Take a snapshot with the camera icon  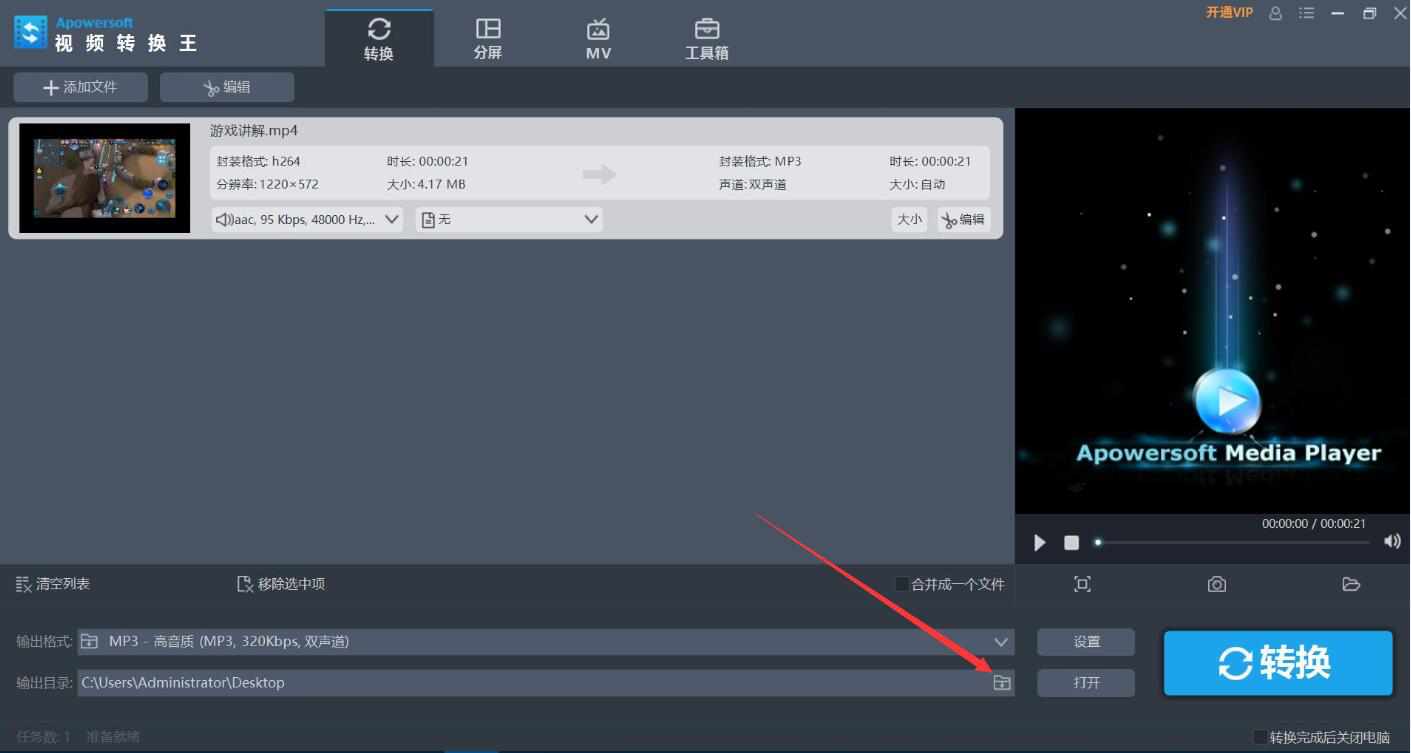coord(1217,584)
